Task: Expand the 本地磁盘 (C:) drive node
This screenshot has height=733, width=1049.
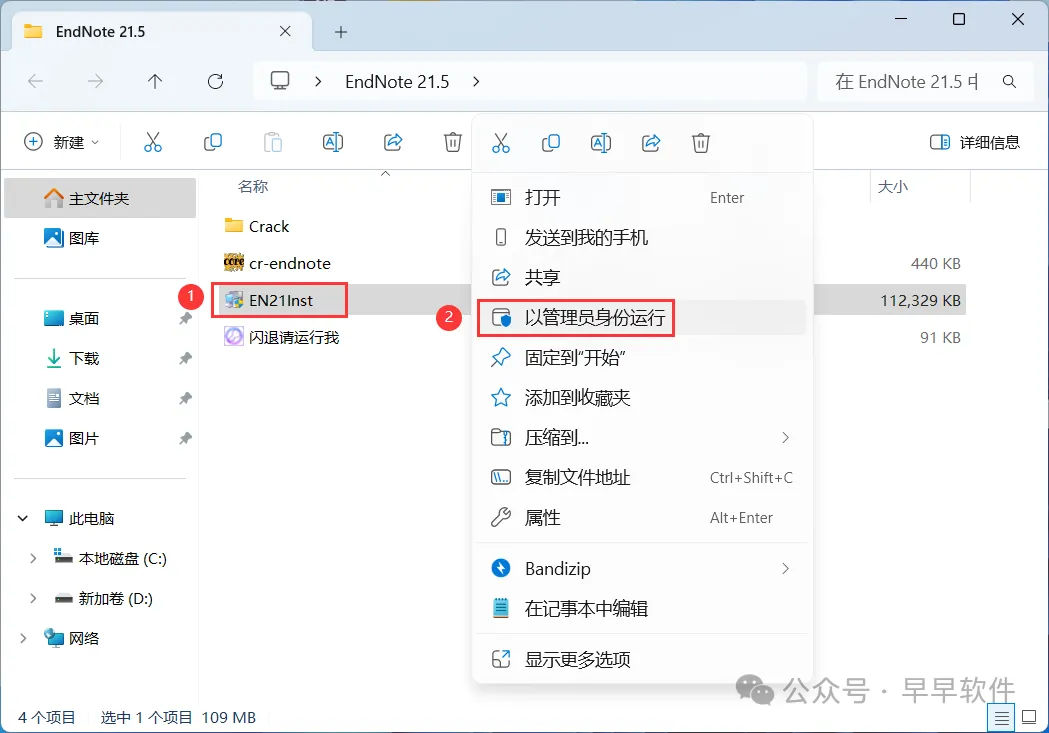Action: coord(33,558)
